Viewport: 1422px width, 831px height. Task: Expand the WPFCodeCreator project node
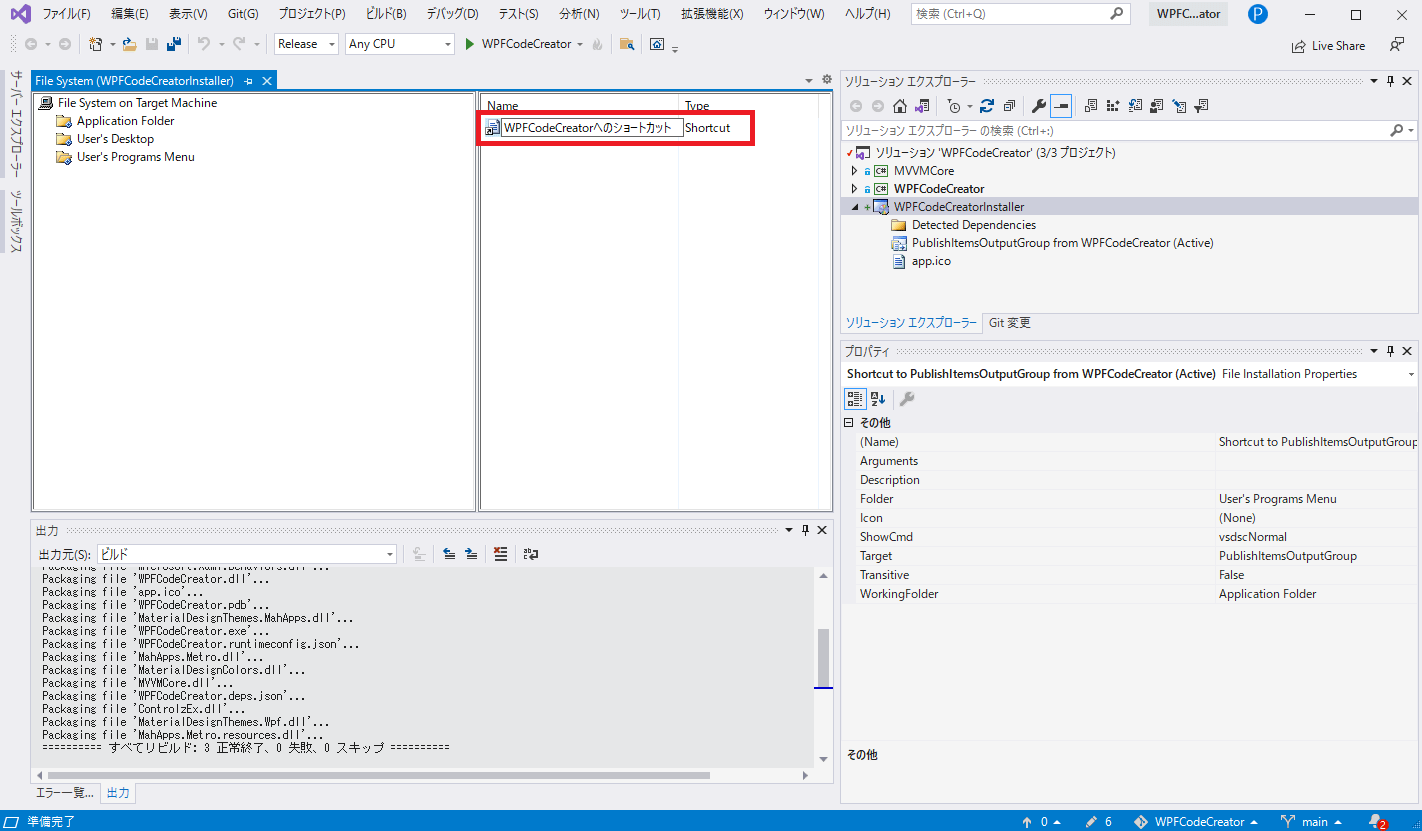[854, 189]
